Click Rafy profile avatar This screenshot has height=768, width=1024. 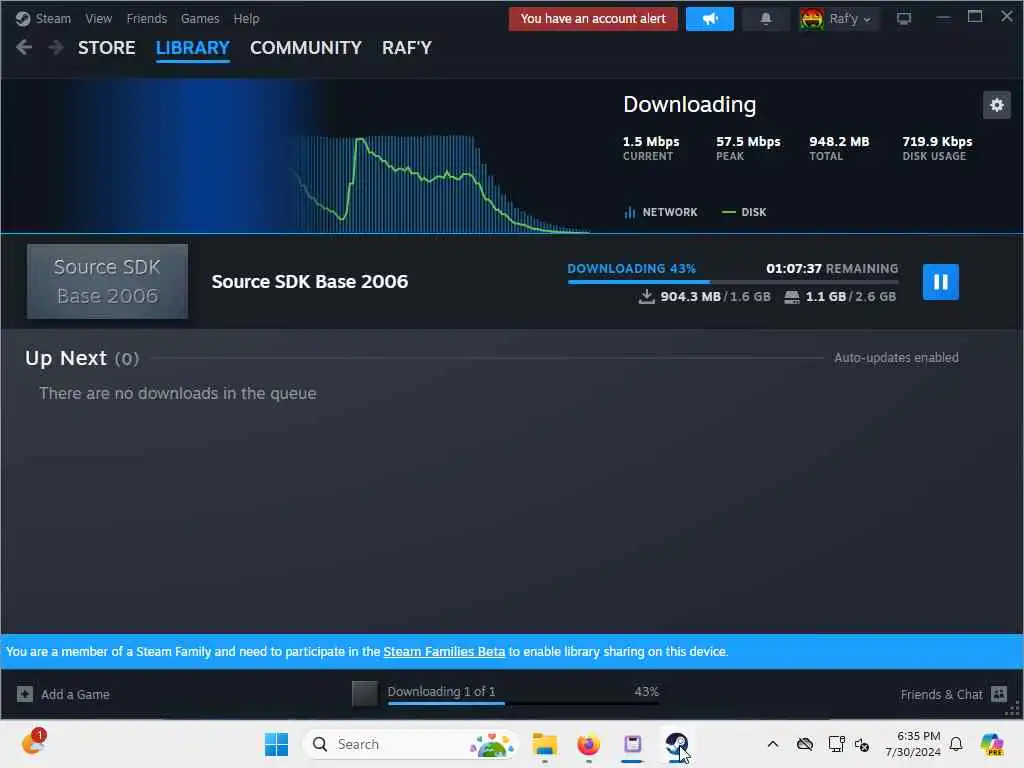812,19
